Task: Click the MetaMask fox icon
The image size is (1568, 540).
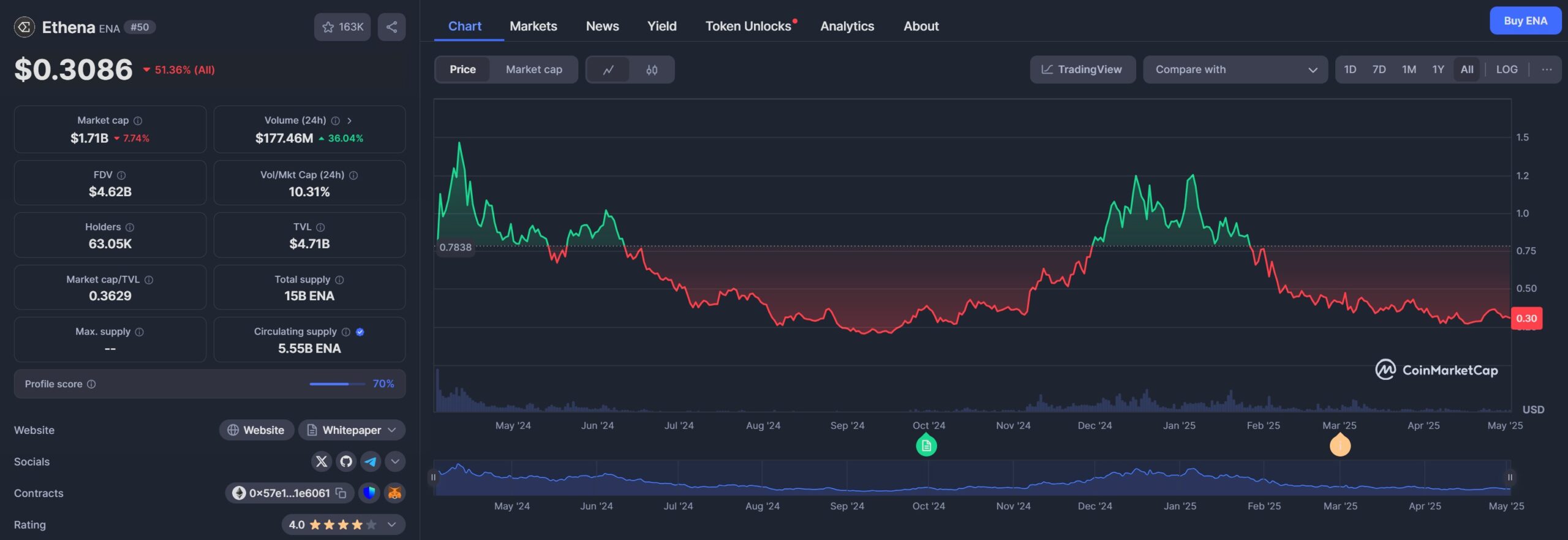Action: point(395,493)
